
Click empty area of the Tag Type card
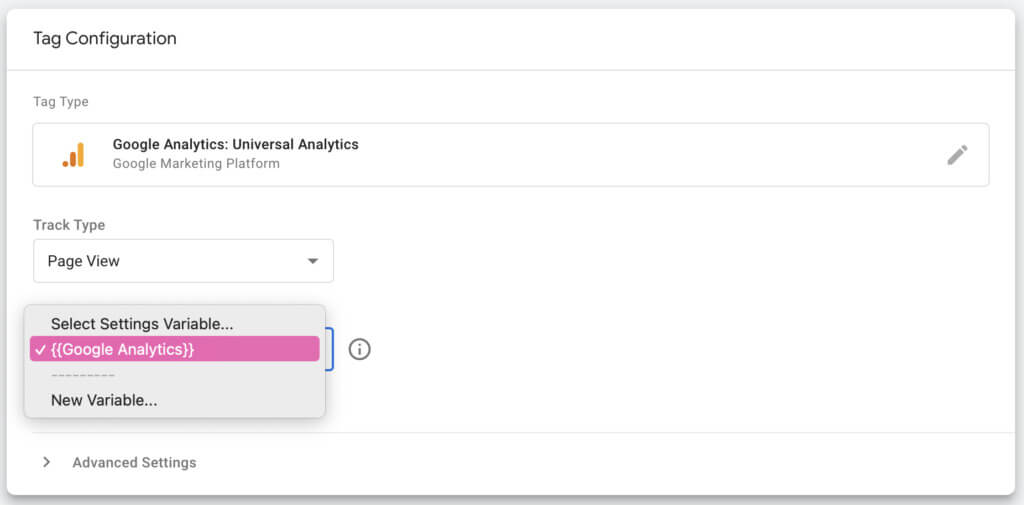(650, 155)
